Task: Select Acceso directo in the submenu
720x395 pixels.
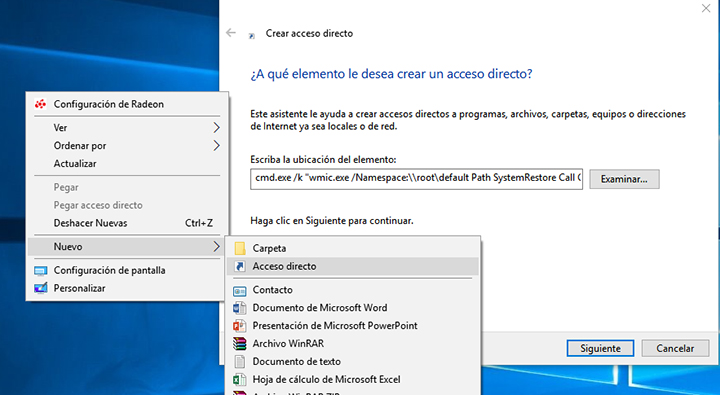Action: pyautogui.click(x=353, y=266)
